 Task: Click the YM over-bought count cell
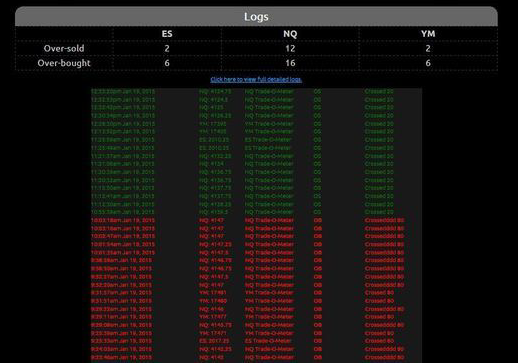point(428,63)
